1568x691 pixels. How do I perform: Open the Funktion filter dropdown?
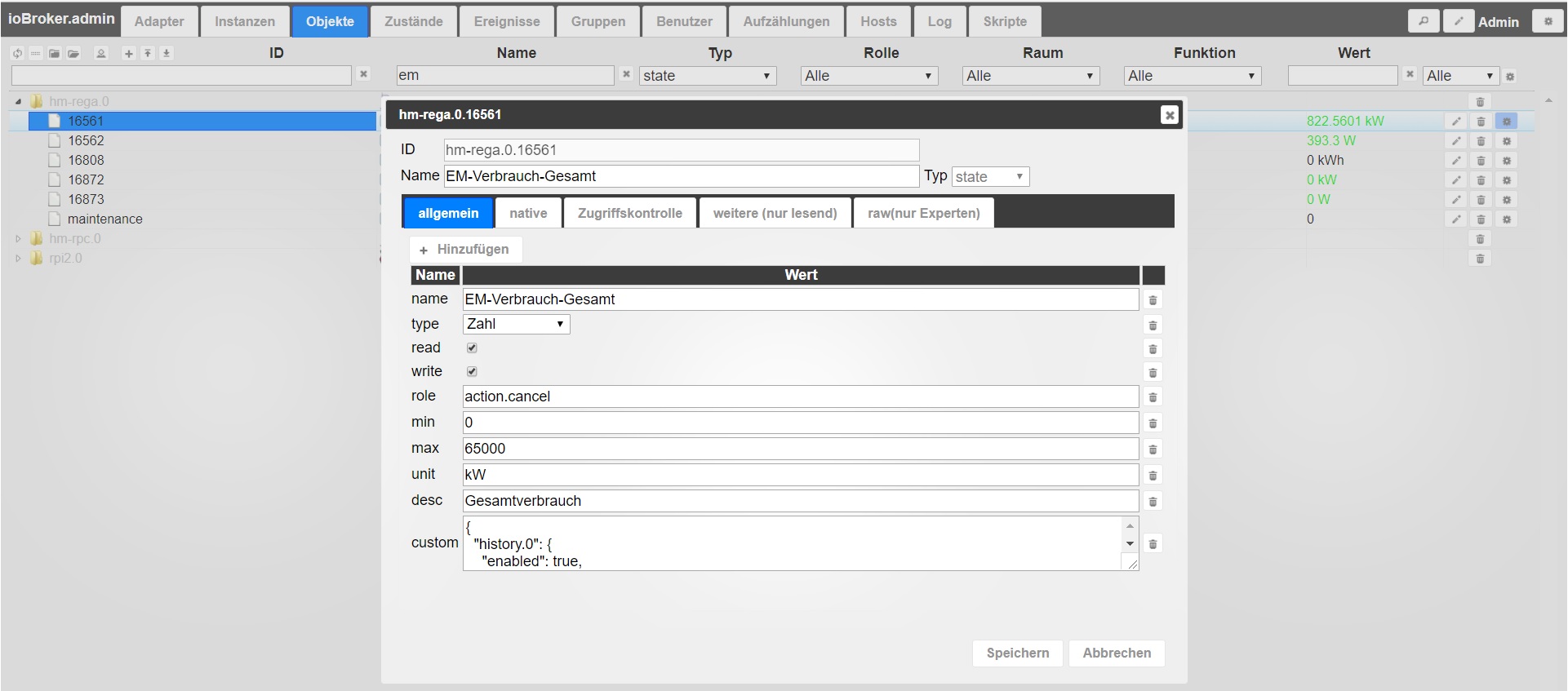click(1193, 76)
